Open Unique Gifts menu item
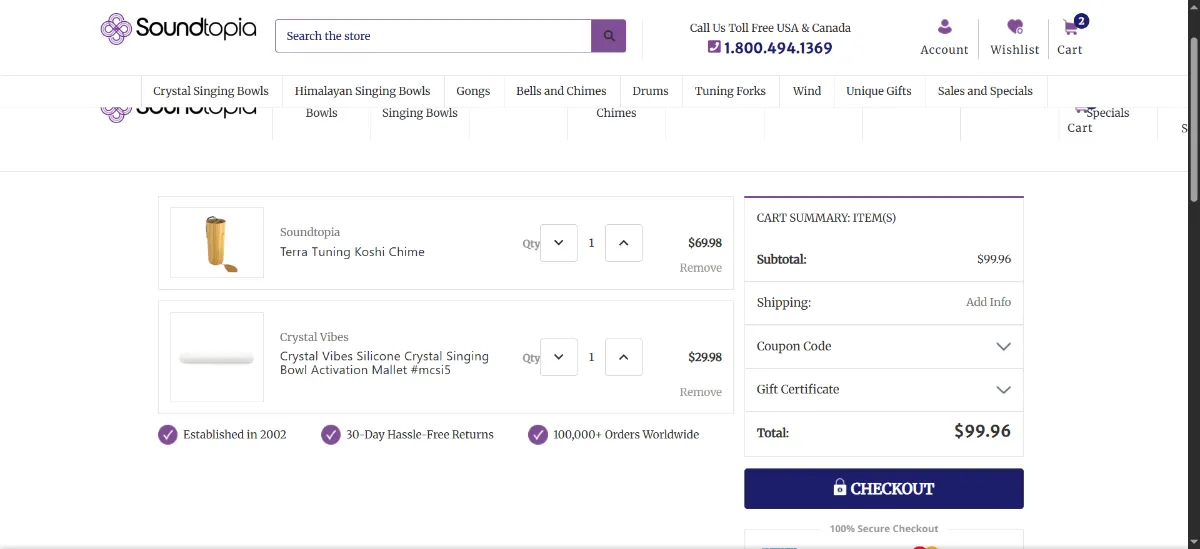This screenshot has height=549, width=1200. point(879,91)
